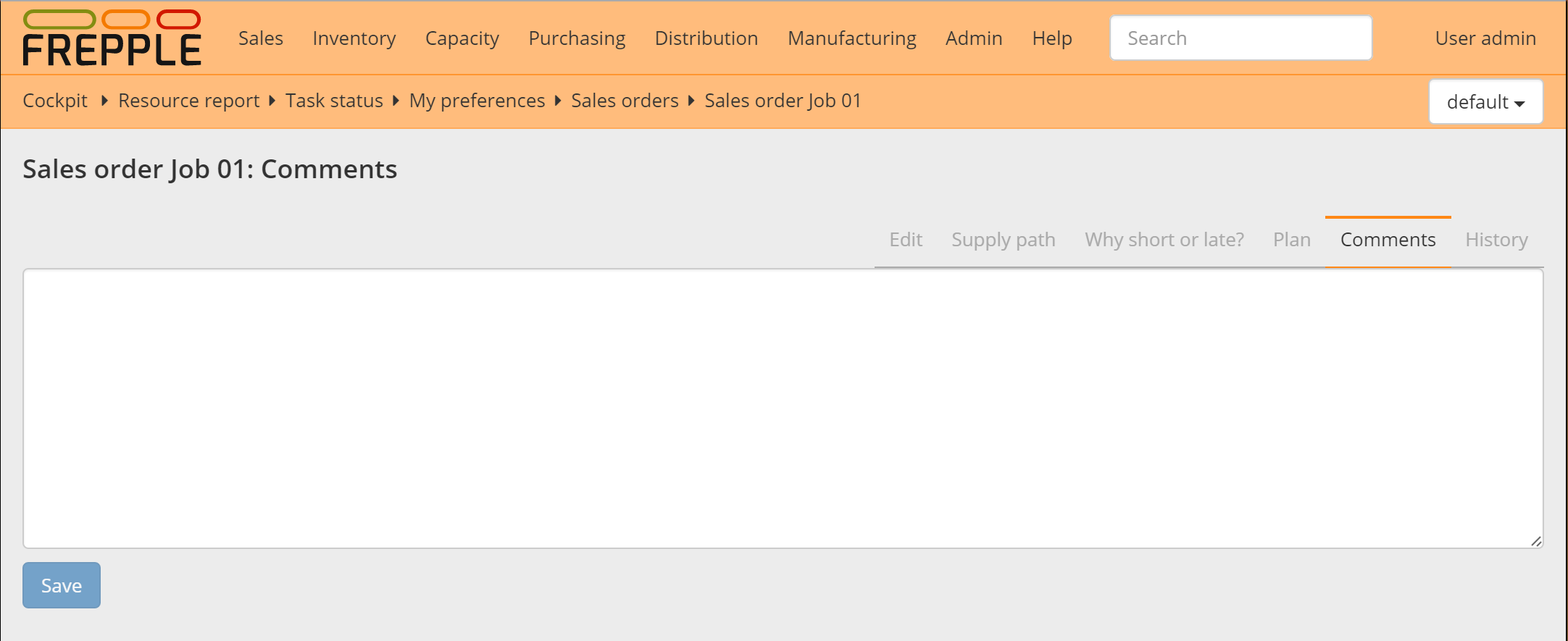Expand the default scenario dropdown

1485,102
